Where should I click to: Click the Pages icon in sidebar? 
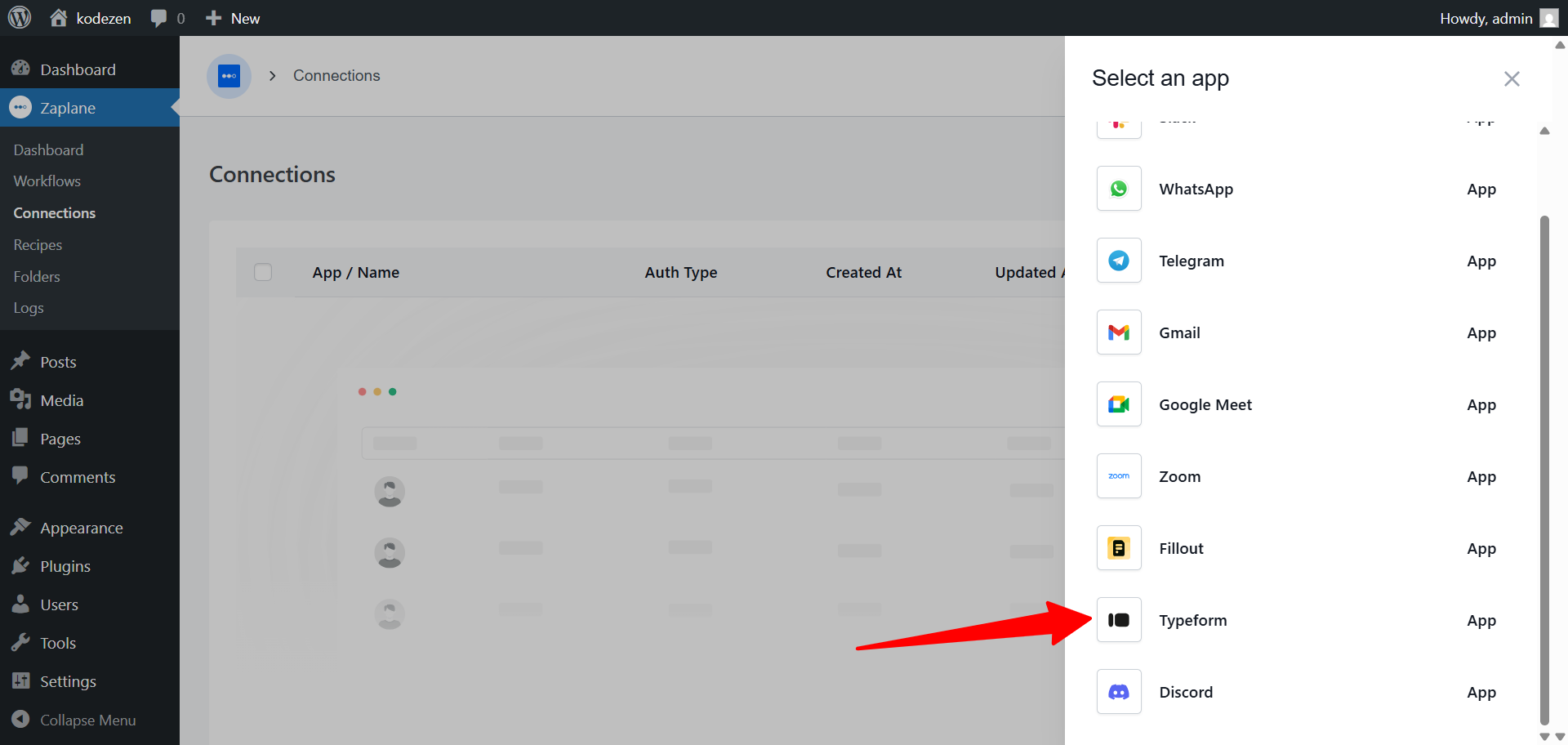pyautogui.click(x=20, y=438)
